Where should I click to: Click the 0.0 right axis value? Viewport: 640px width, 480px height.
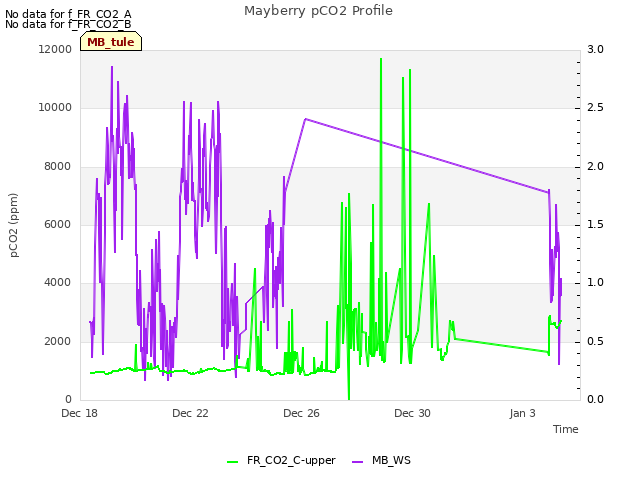(x=595, y=399)
